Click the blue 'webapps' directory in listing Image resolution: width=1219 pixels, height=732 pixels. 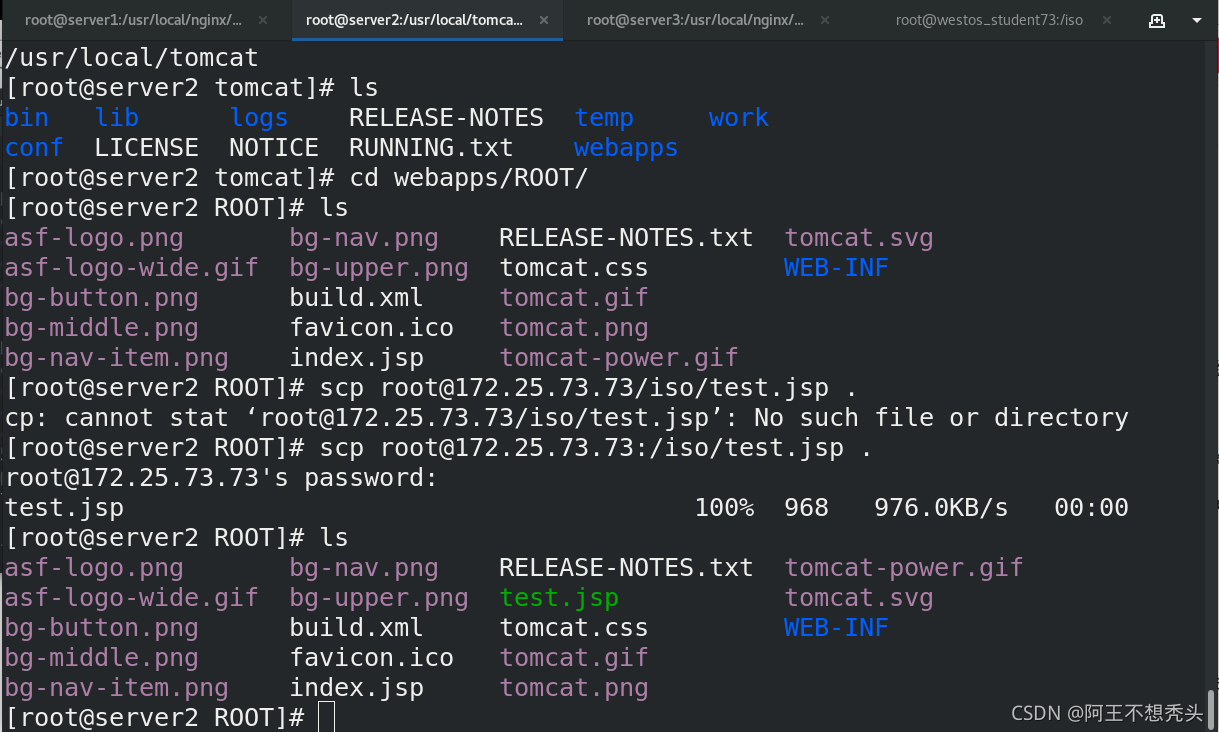[x=626, y=148]
